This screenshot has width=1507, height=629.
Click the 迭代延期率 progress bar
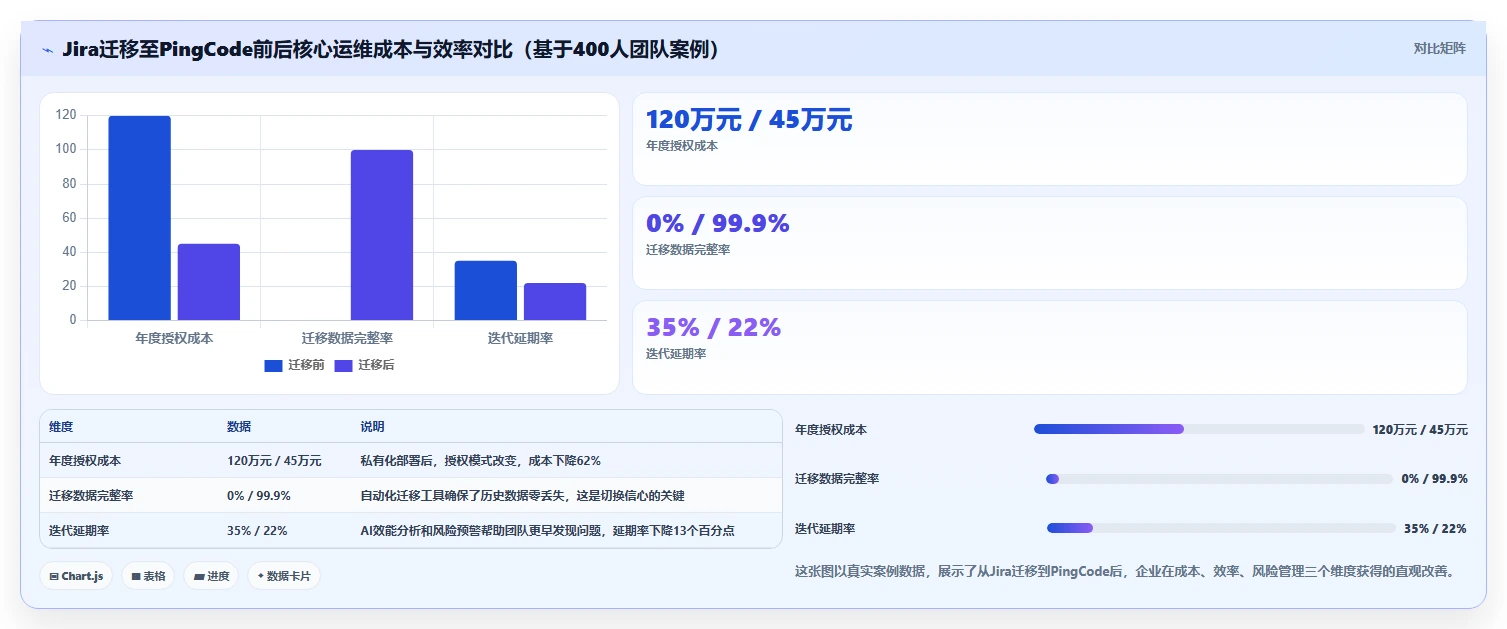(1221, 528)
